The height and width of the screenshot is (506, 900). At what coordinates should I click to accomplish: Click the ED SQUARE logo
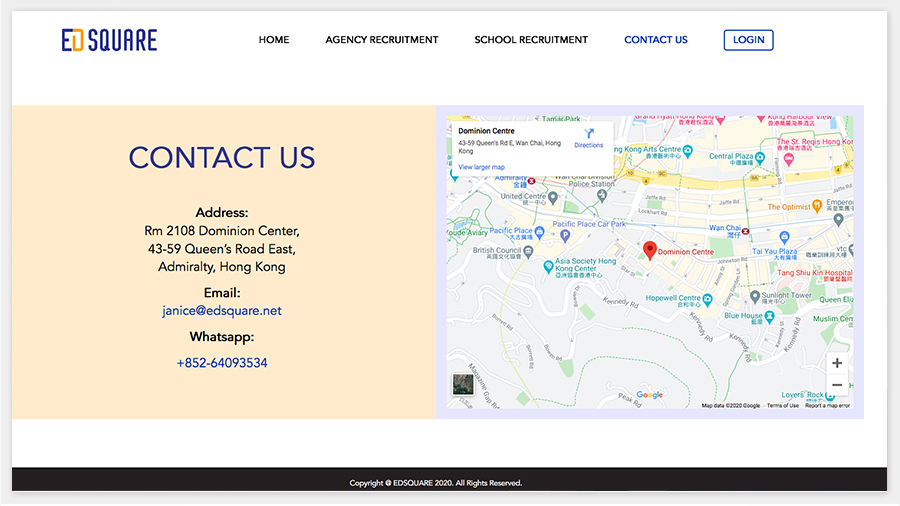coord(109,40)
